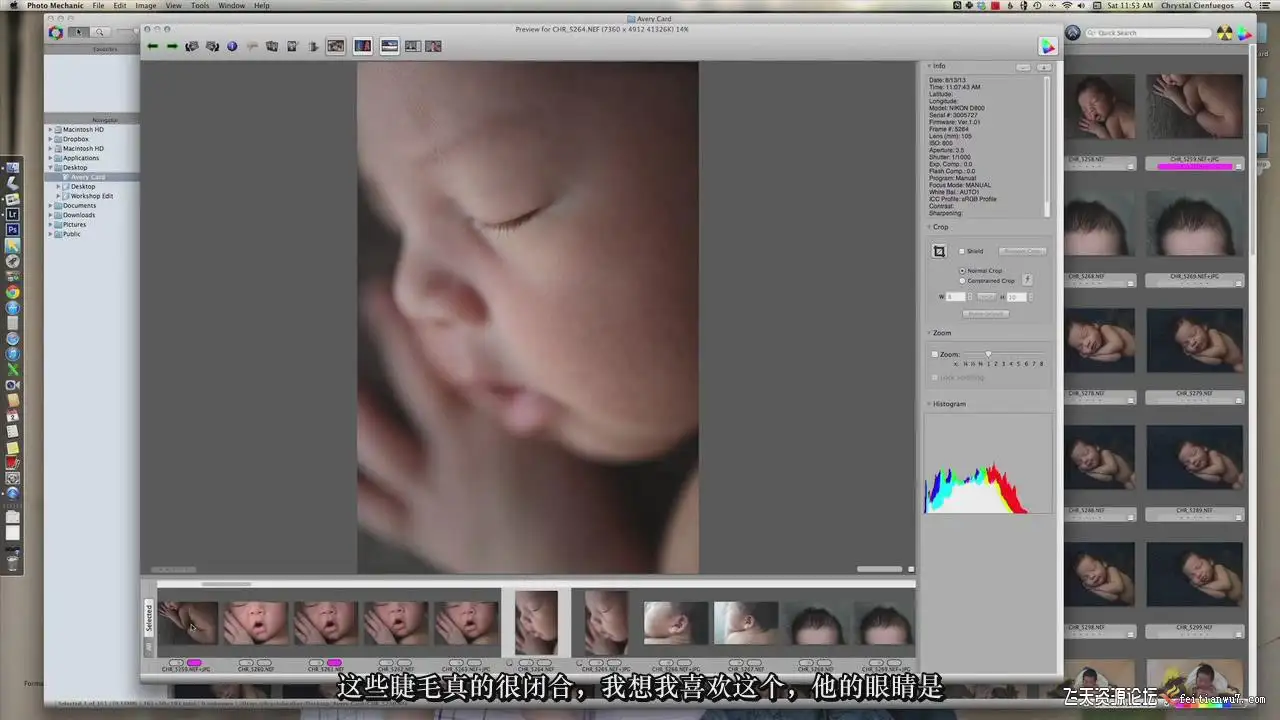Open Notification Center list icon

(x=1267, y=6)
